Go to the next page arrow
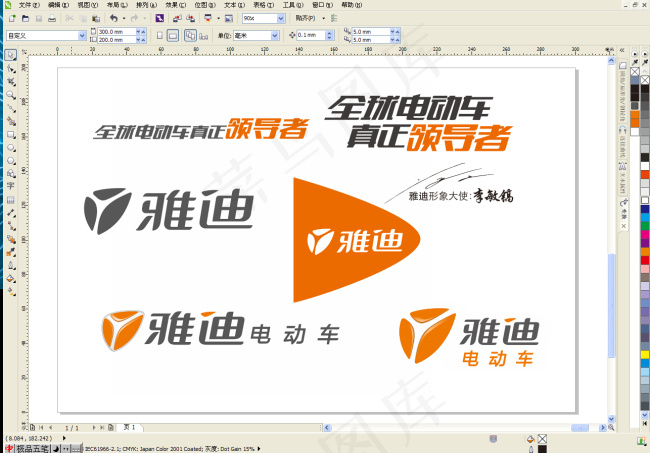Viewport: 650px width, 453px height. [x=94, y=427]
